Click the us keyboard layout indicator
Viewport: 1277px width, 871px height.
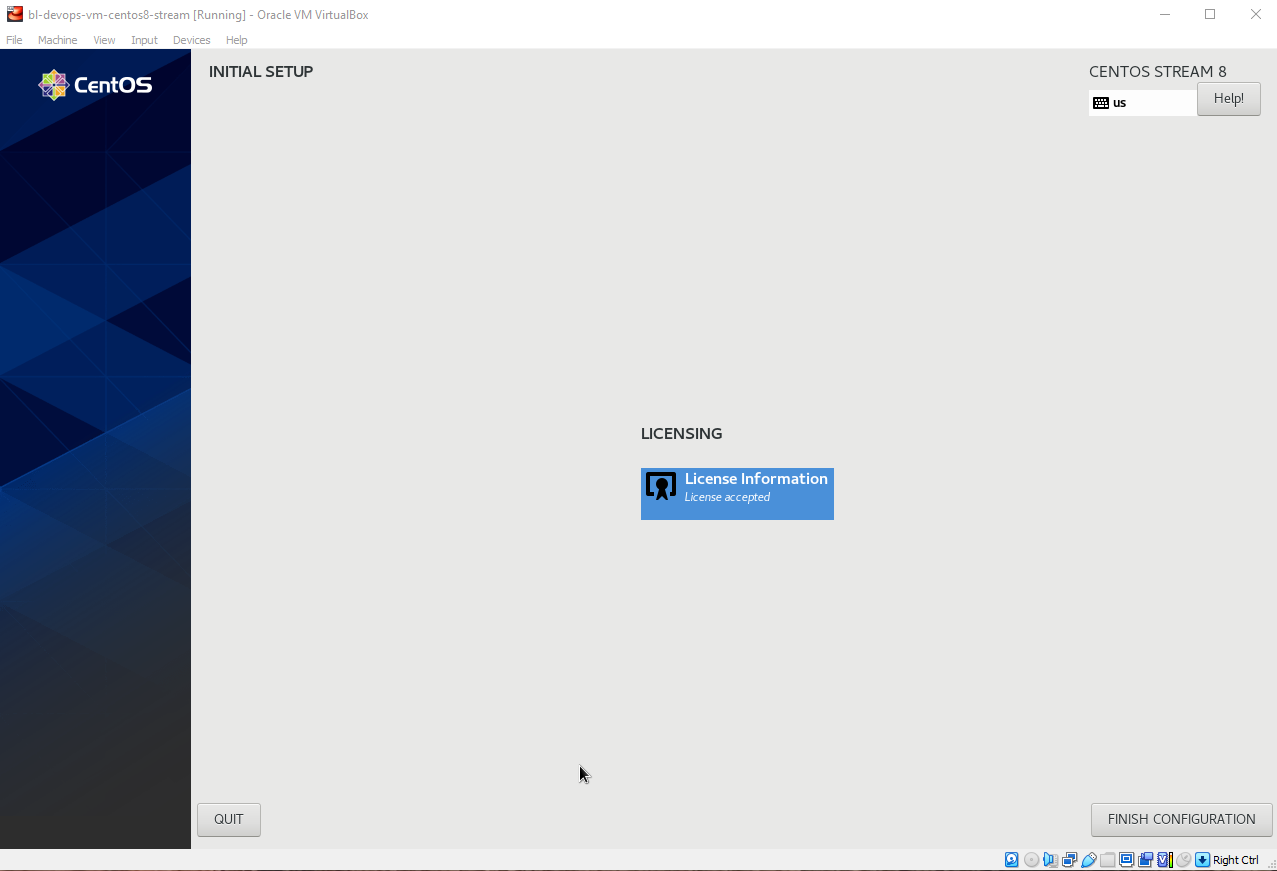click(1142, 102)
